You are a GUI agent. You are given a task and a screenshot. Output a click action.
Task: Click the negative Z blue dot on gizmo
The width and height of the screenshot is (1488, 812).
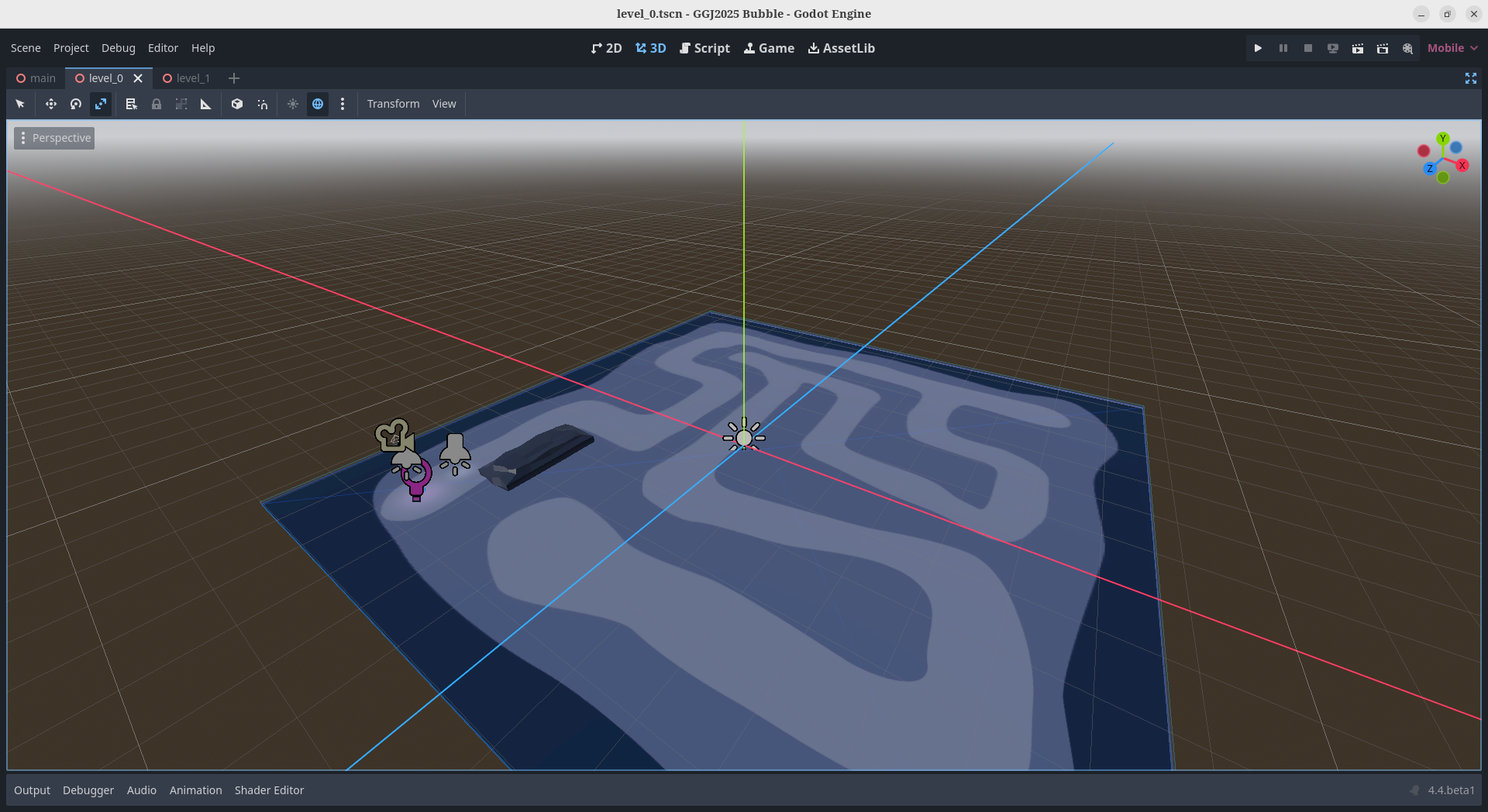pos(1456,147)
